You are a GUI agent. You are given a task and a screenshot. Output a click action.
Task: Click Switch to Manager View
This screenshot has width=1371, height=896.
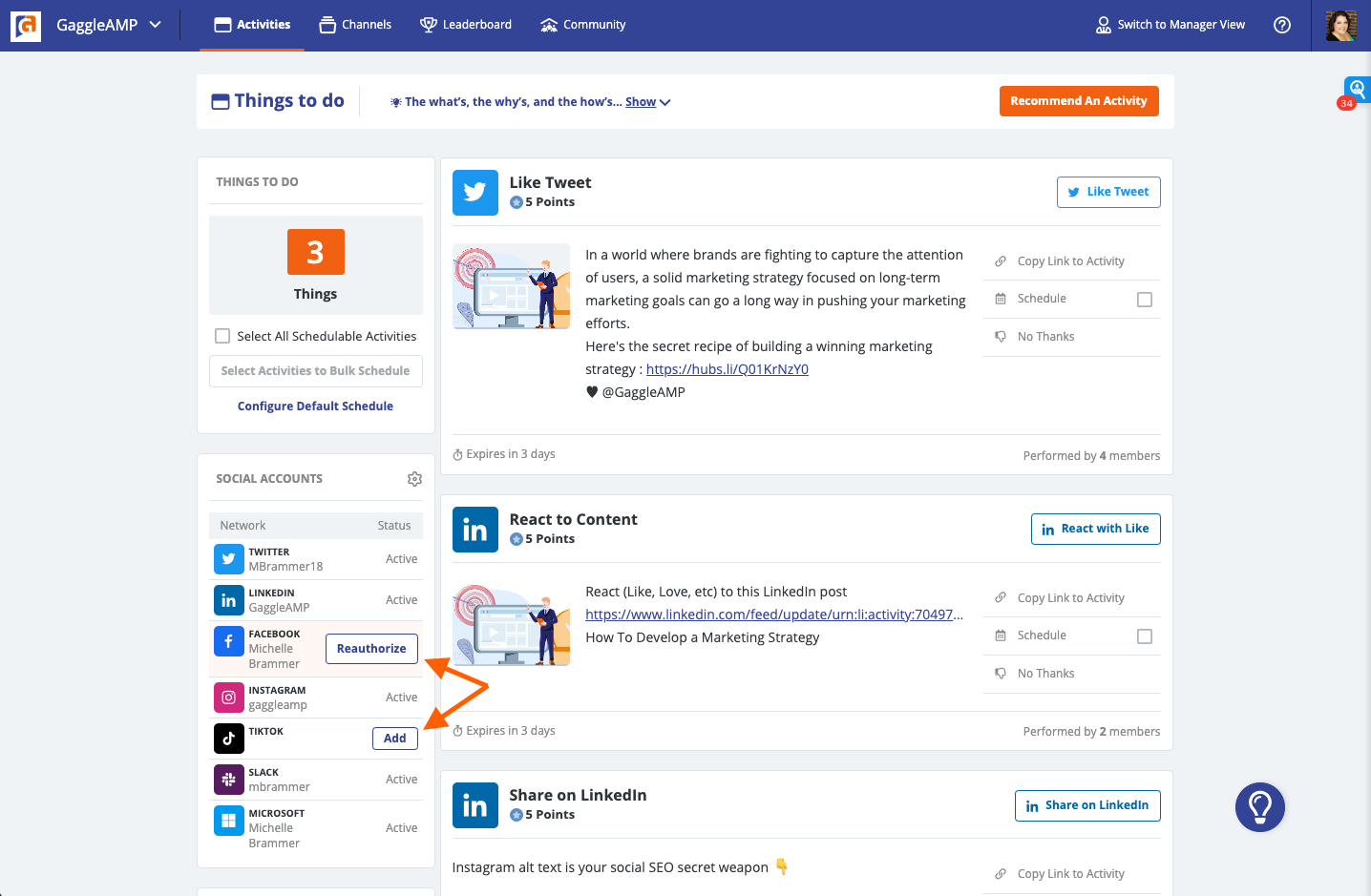pyautogui.click(x=1171, y=25)
